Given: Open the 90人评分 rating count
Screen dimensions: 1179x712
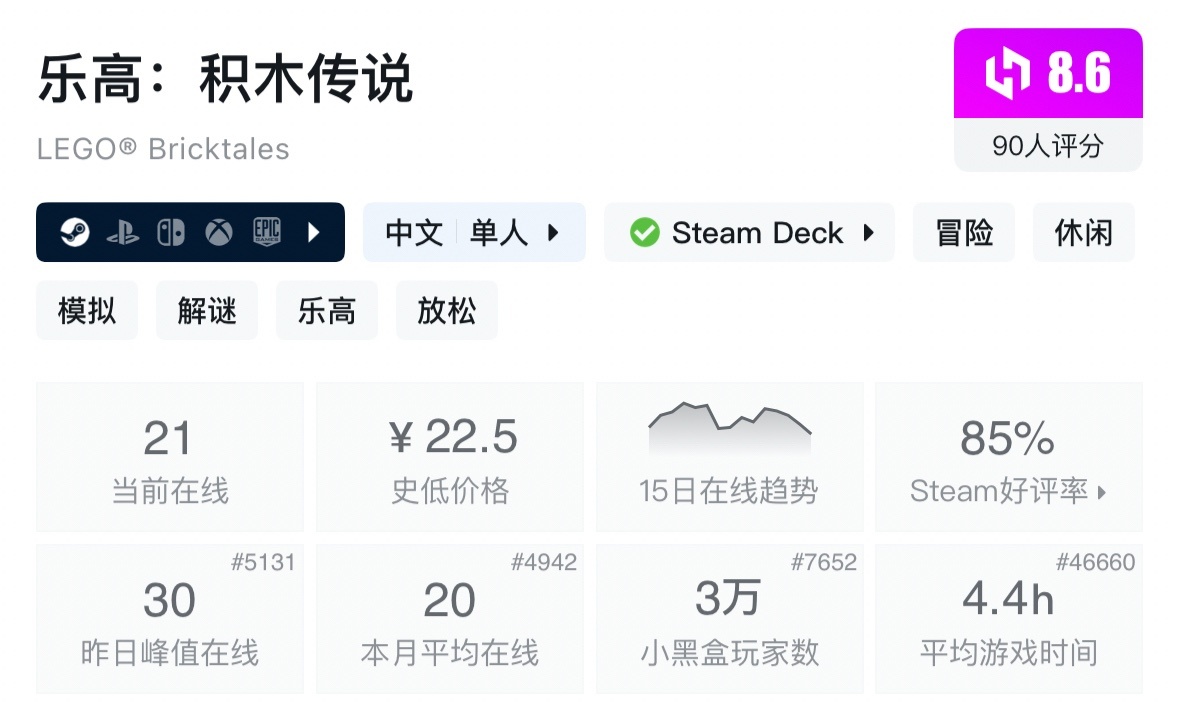Looking at the screenshot, I should 1047,146.
